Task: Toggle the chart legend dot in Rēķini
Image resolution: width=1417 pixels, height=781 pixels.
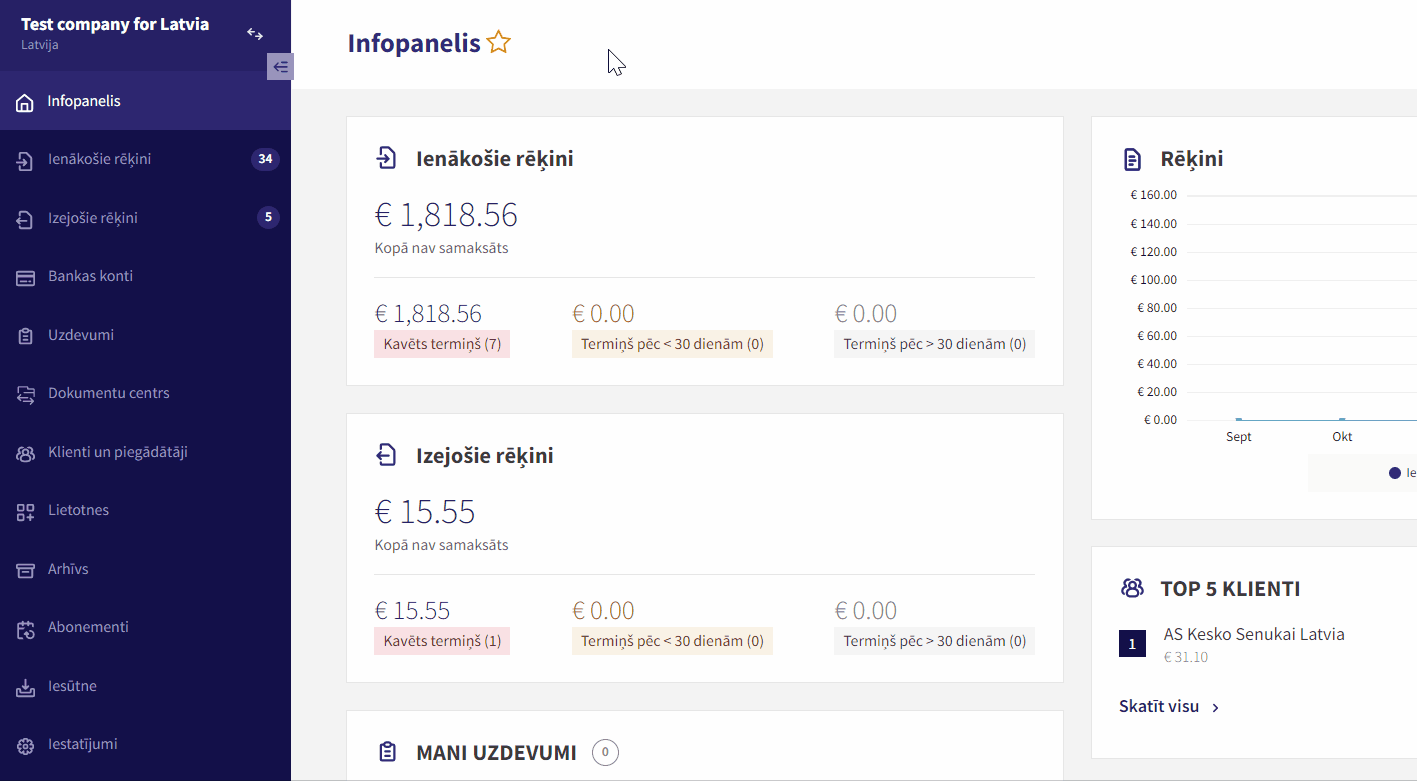Action: (1395, 473)
